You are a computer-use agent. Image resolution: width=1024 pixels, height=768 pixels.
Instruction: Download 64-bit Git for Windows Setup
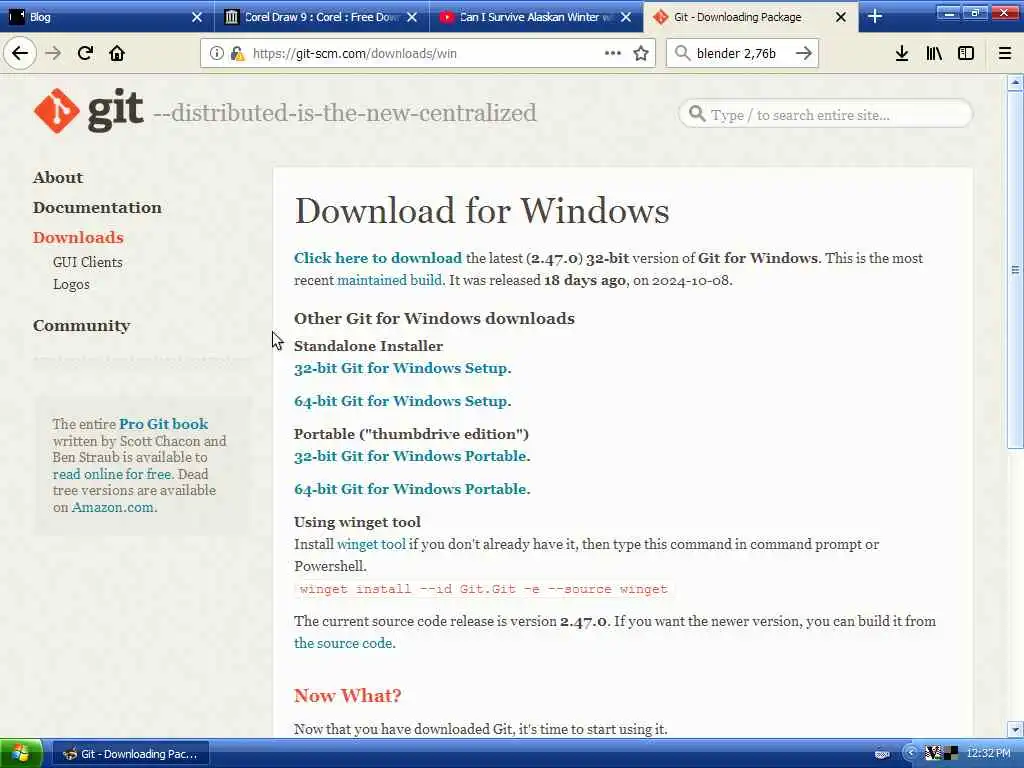[x=401, y=401]
